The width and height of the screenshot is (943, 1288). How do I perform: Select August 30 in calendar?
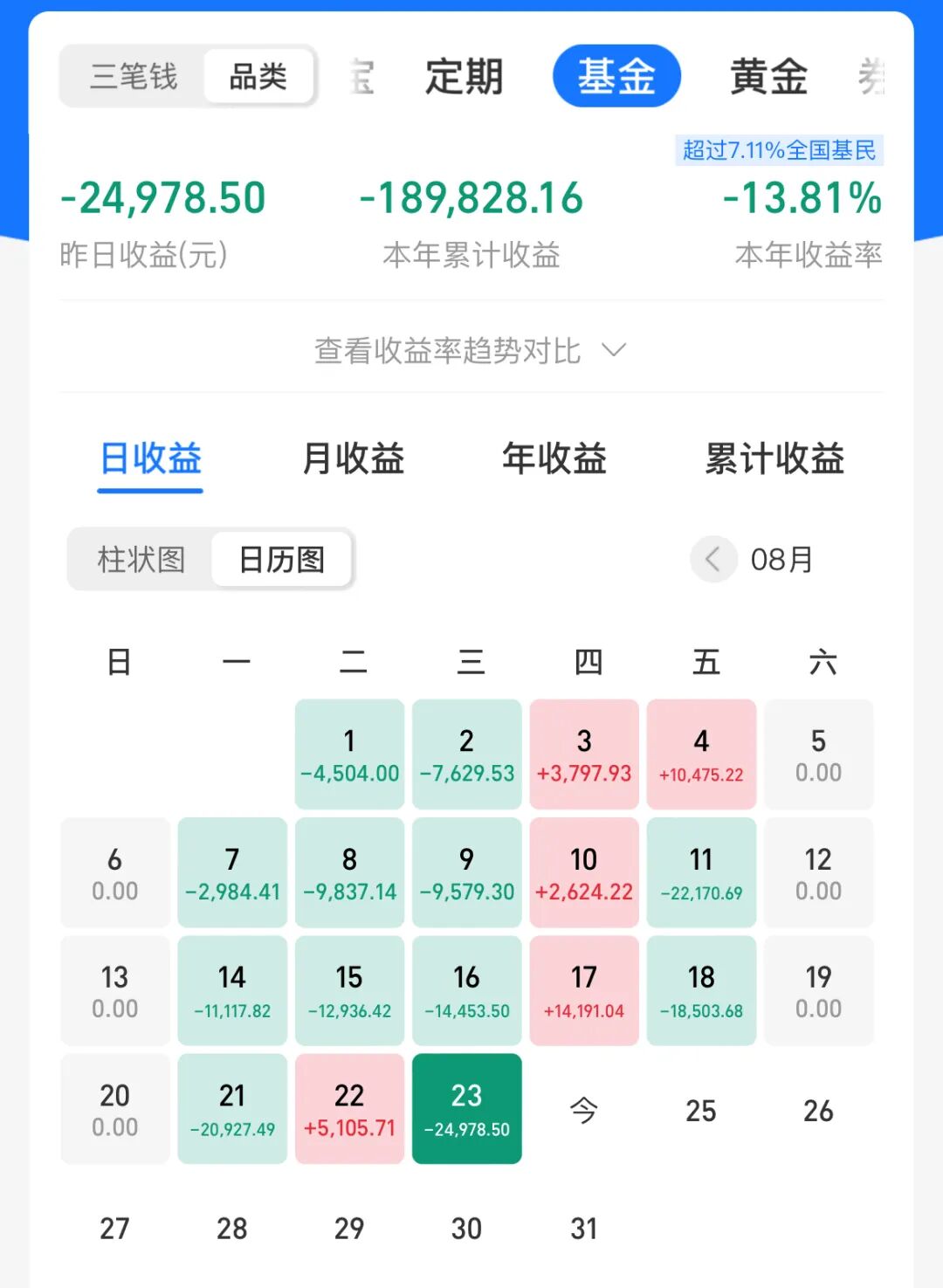(x=467, y=1228)
